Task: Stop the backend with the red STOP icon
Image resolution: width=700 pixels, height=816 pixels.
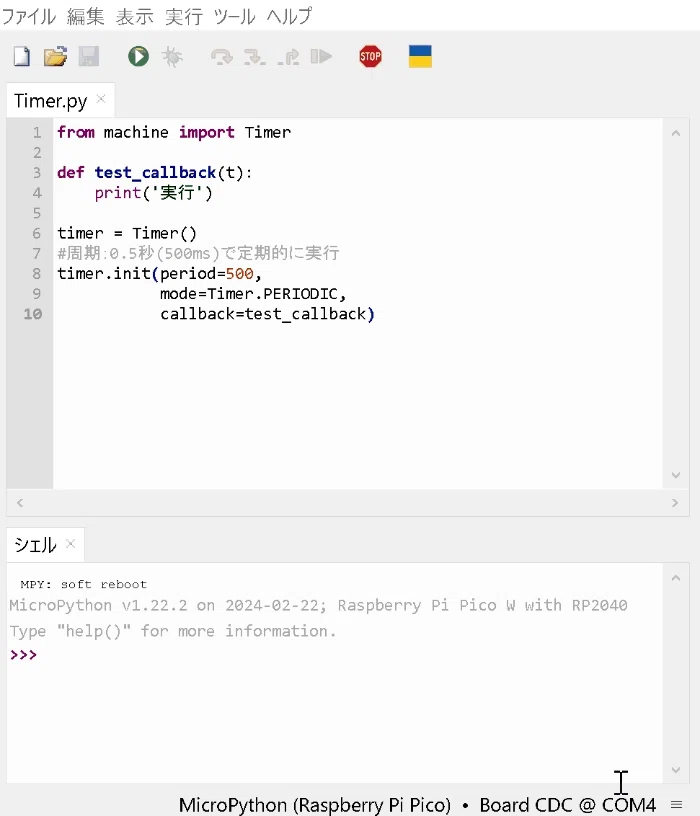Action: pos(371,56)
